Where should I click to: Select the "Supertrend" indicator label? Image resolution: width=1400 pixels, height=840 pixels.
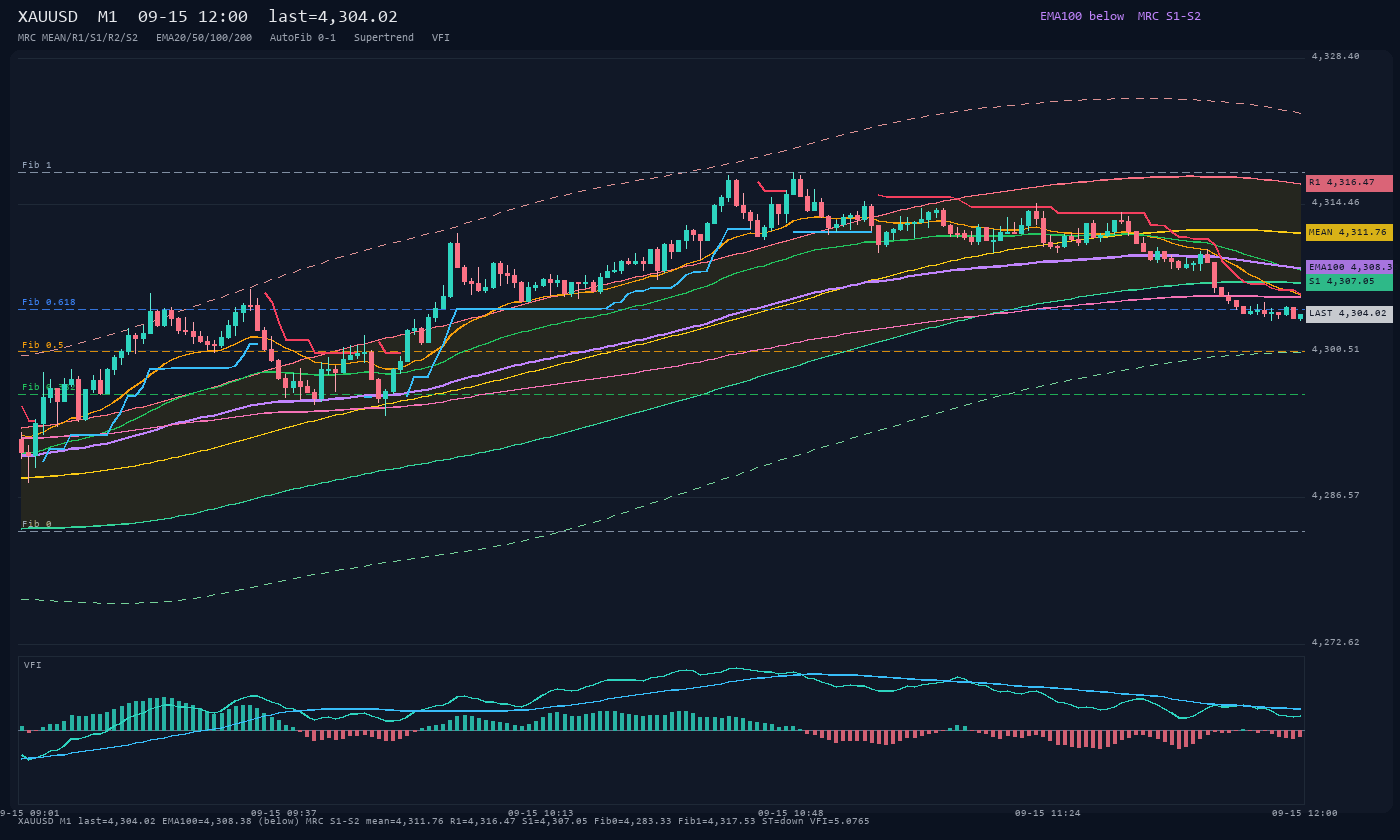click(x=384, y=37)
